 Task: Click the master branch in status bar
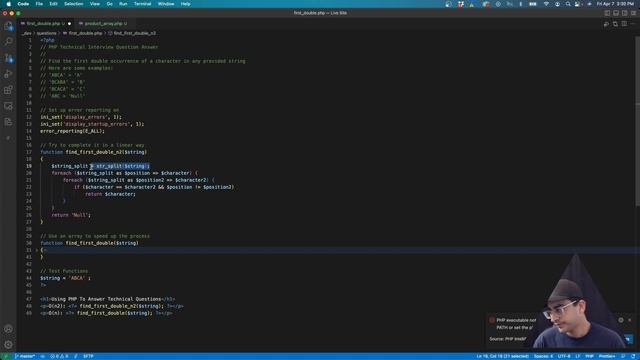(x=25, y=356)
